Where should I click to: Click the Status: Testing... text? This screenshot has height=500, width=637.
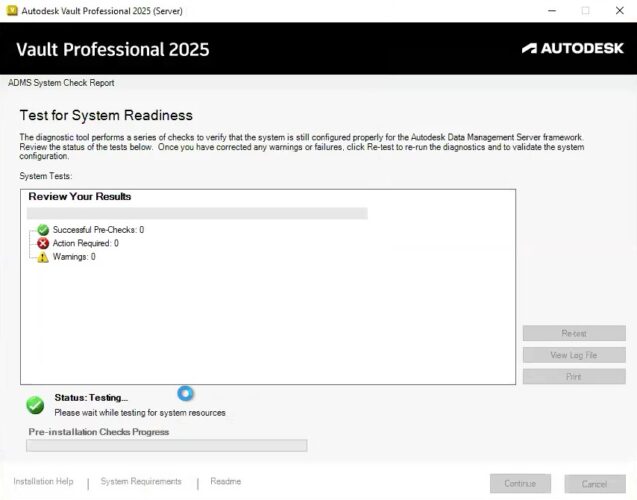click(x=91, y=398)
